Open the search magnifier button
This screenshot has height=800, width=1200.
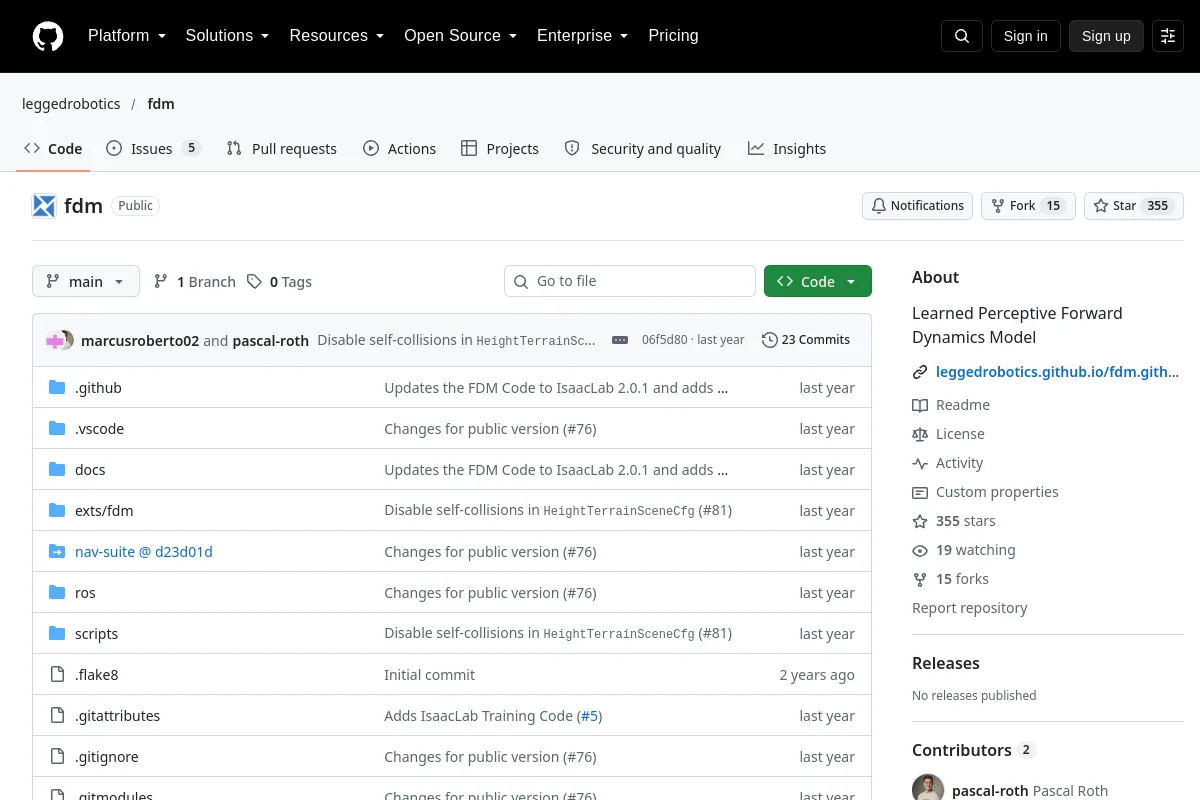(962, 36)
